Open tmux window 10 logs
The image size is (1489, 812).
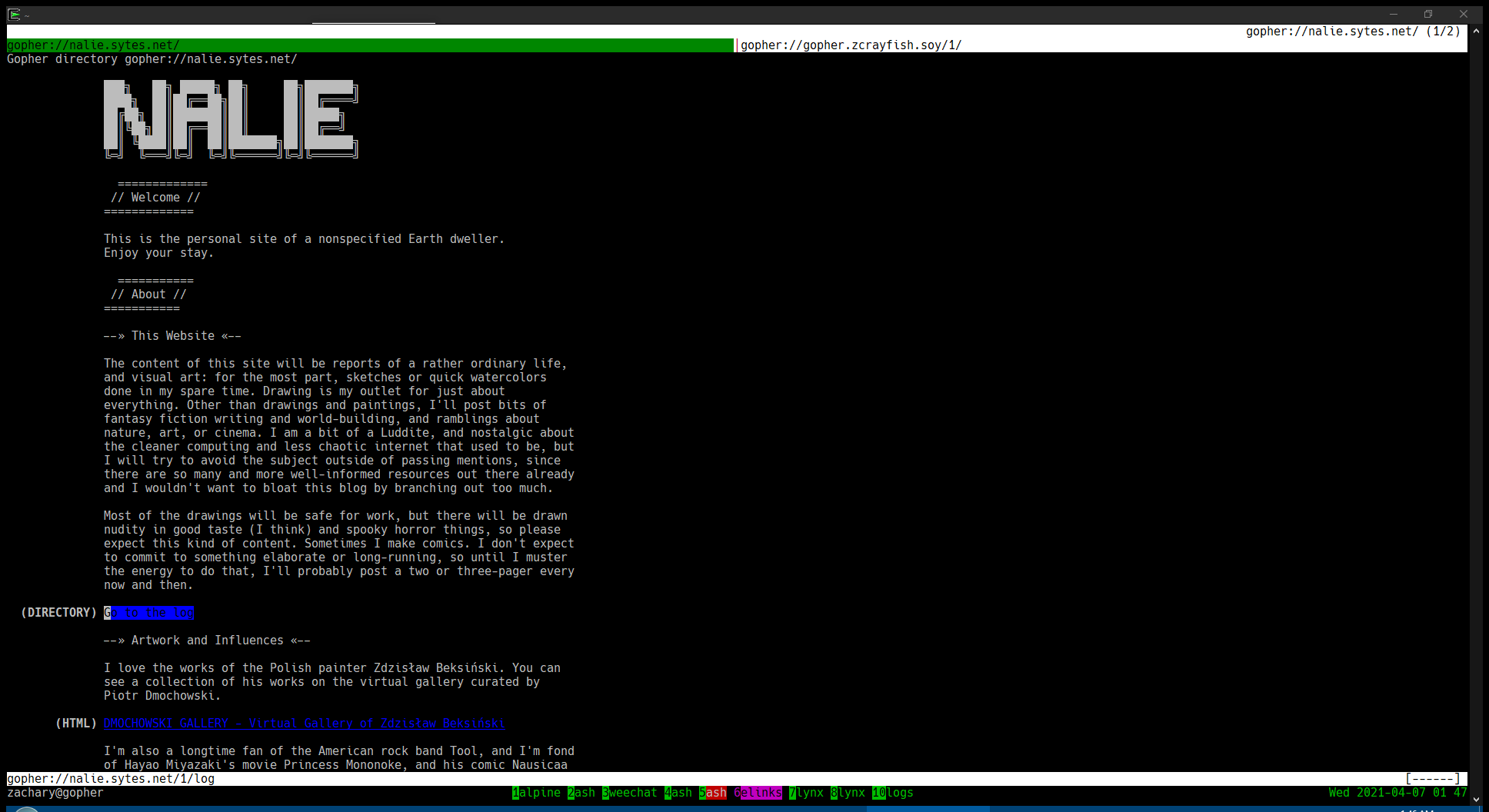[x=892, y=793]
